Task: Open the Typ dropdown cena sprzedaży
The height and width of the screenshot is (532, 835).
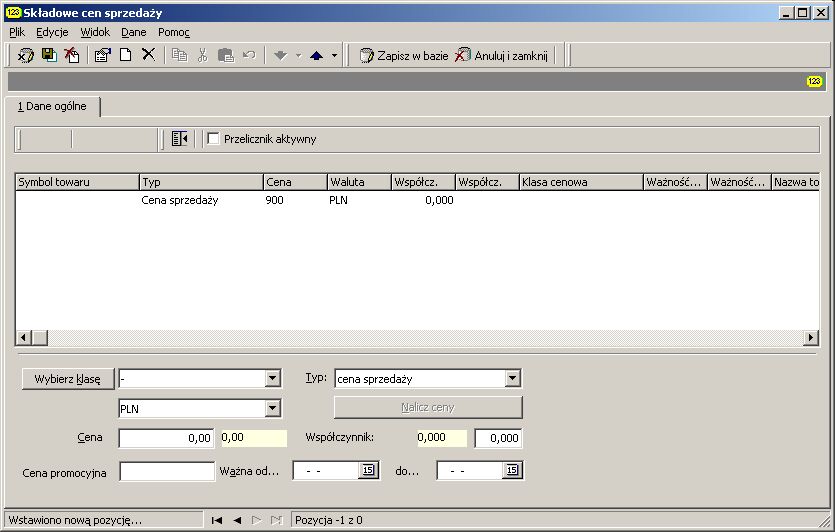Action: (x=512, y=379)
